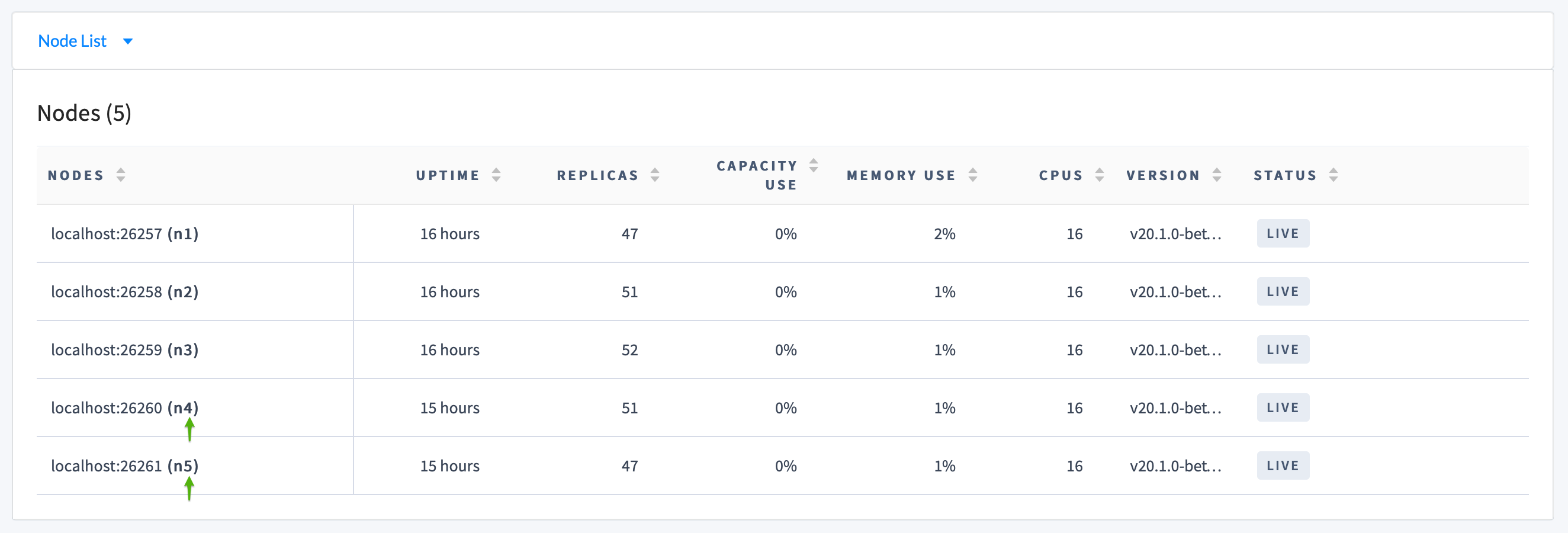Screen dimensions: 1568x533
Task: Open node localhost:26258 (n2)
Action: coord(125,292)
